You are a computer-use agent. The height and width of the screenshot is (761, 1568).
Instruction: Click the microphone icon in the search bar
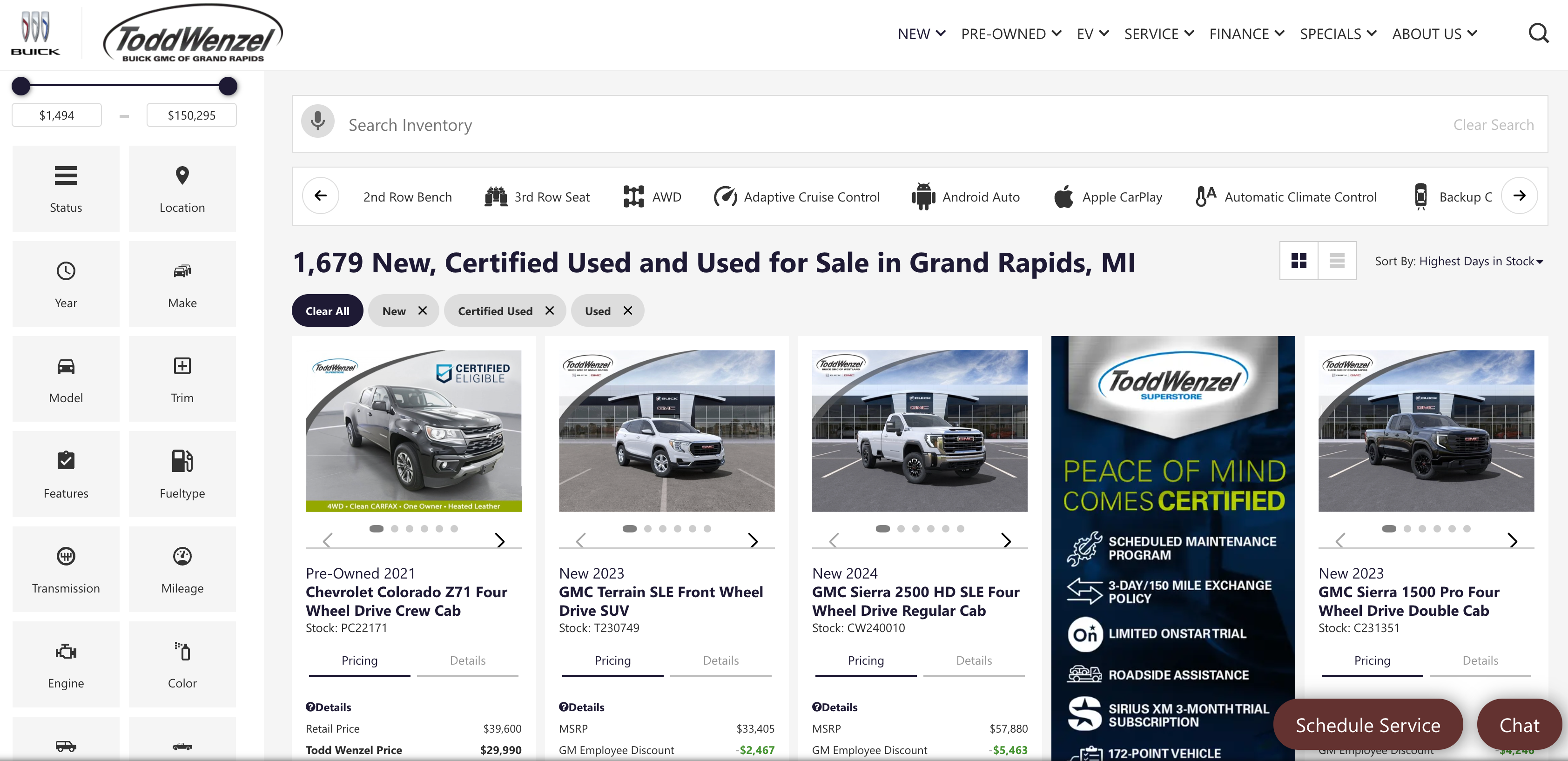(317, 121)
